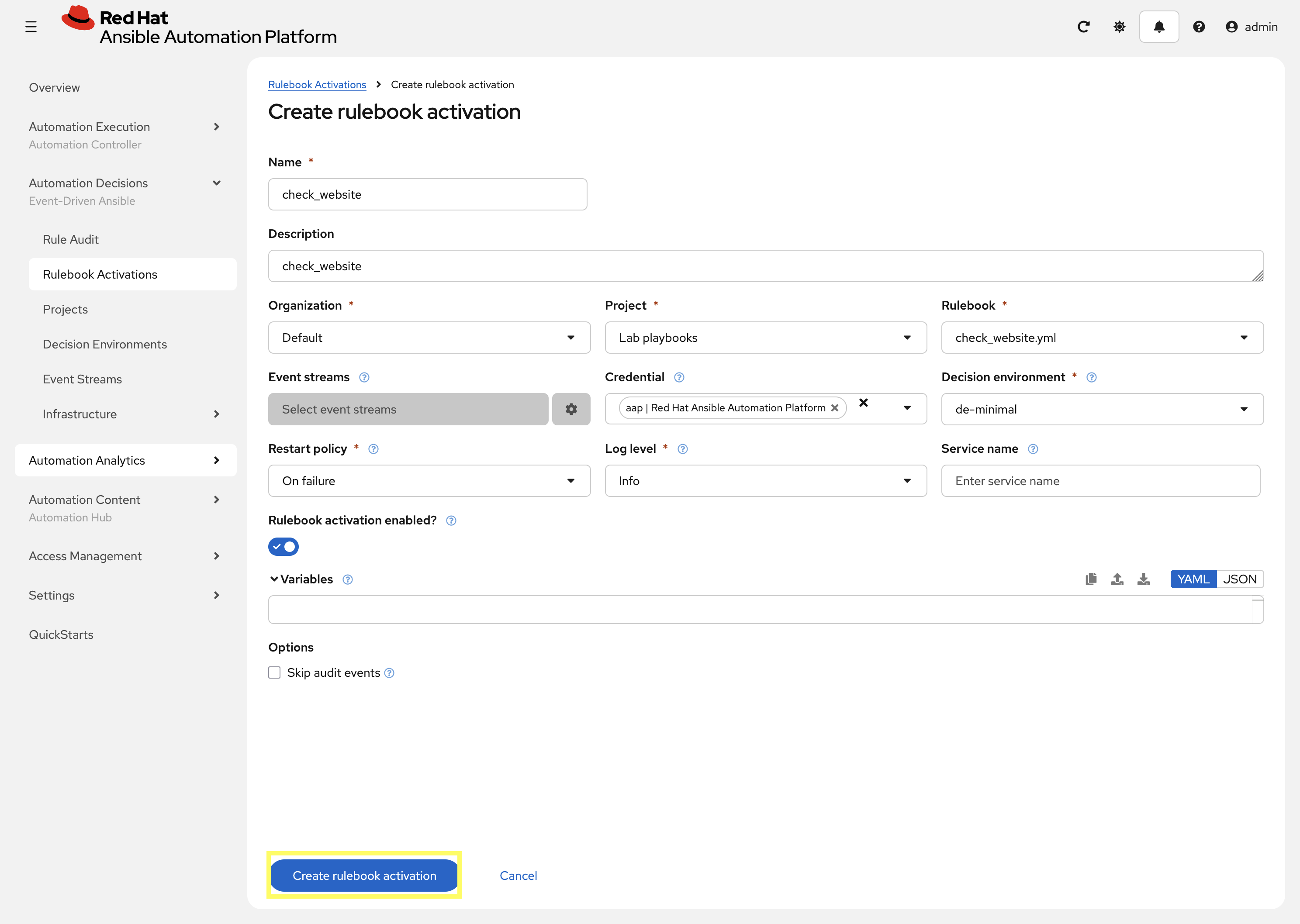Click the refresh icon in the top bar

coord(1084,26)
